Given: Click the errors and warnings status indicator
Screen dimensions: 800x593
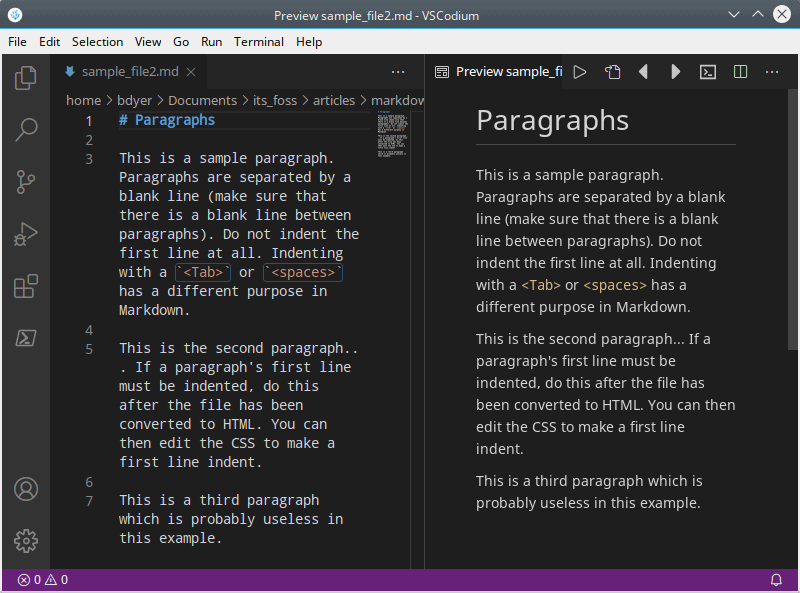Looking at the screenshot, I should coord(43,580).
